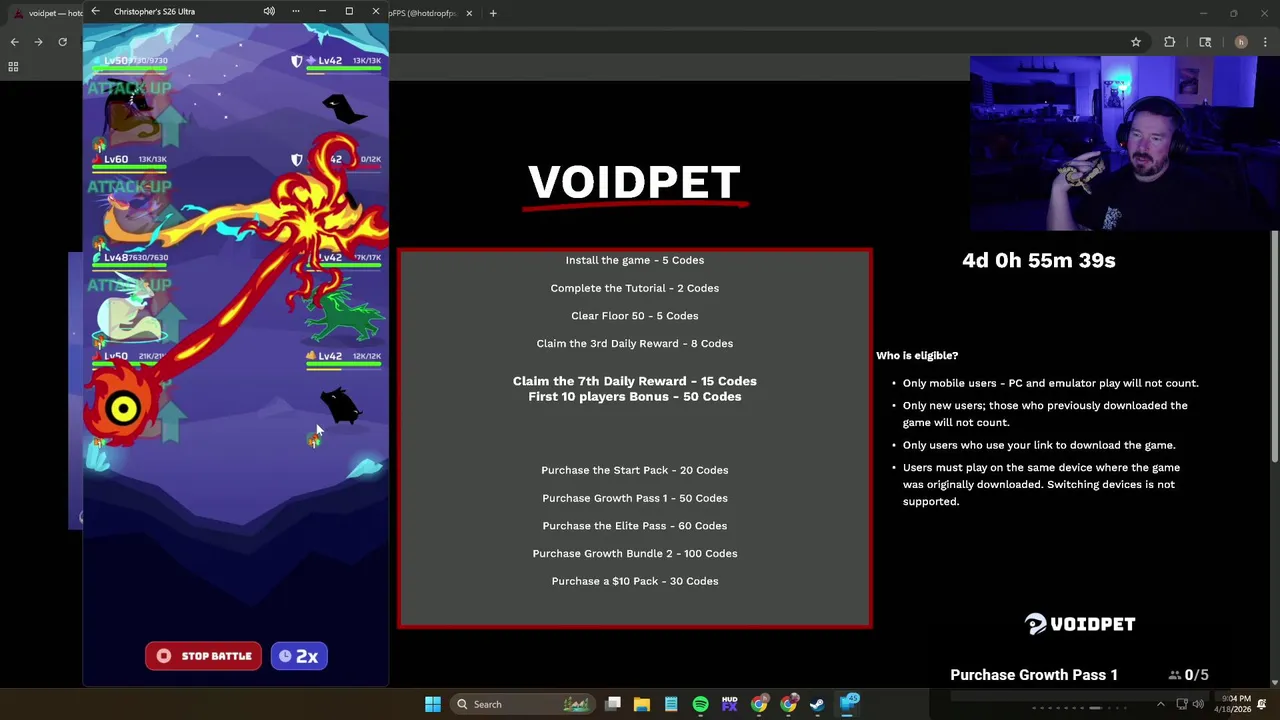Click 'Purchase Growth Bundle 2 - 100 Codes'

point(635,553)
